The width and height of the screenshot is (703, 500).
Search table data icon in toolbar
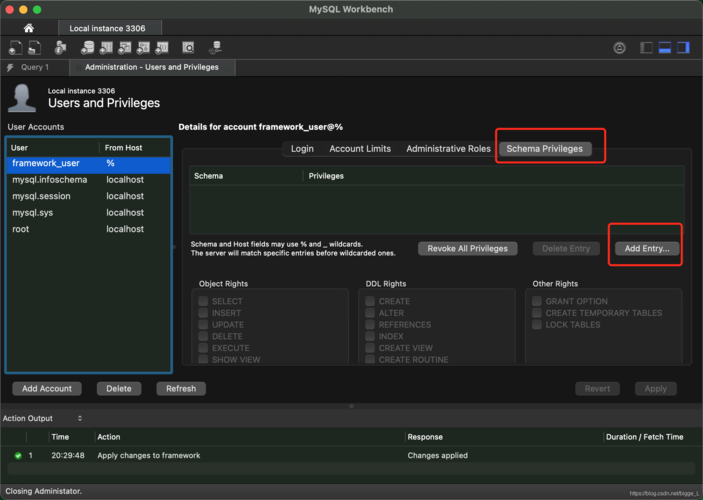(x=188, y=48)
